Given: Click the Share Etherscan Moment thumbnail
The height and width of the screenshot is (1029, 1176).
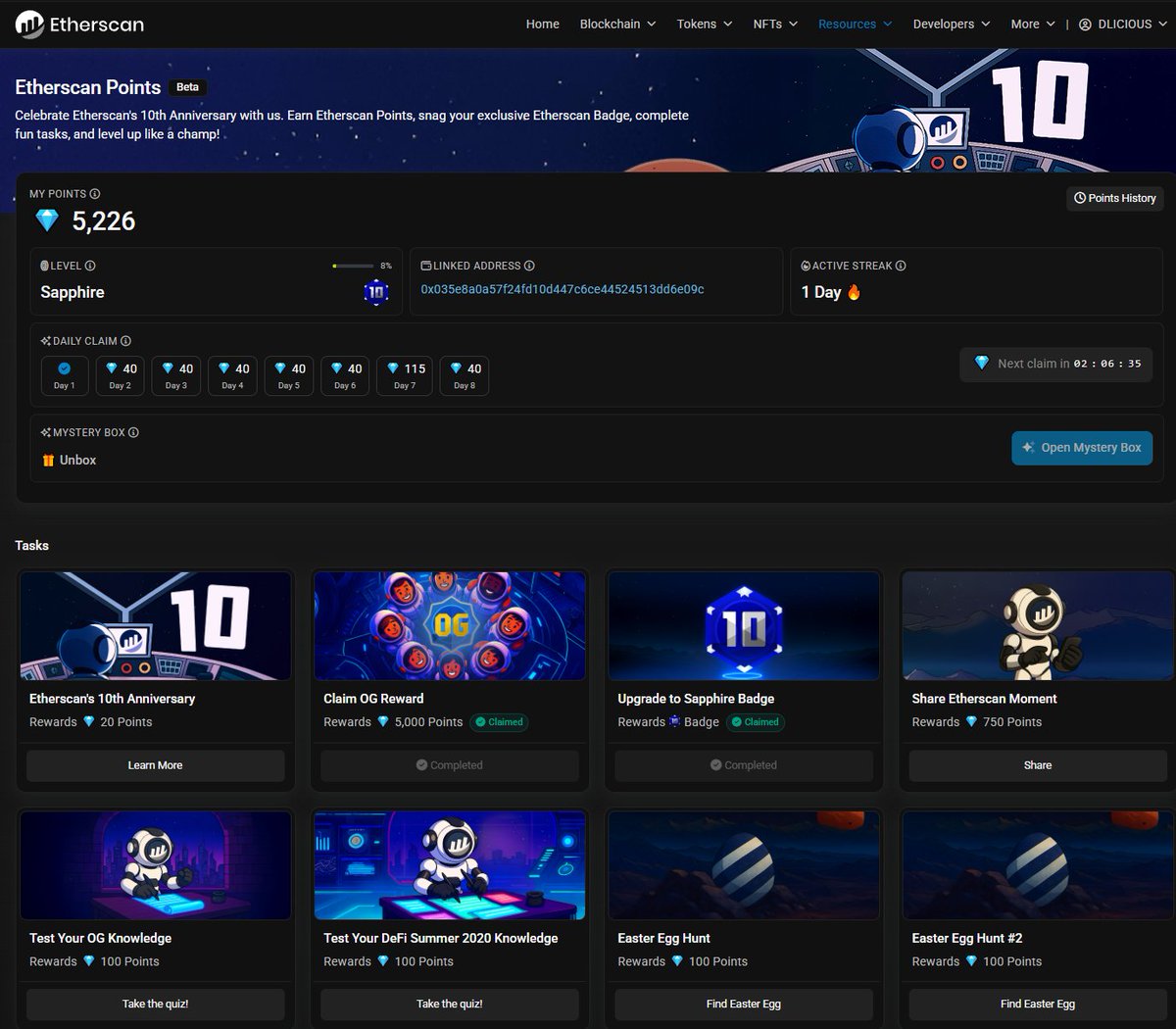Looking at the screenshot, I should [x=1038, y=626].
